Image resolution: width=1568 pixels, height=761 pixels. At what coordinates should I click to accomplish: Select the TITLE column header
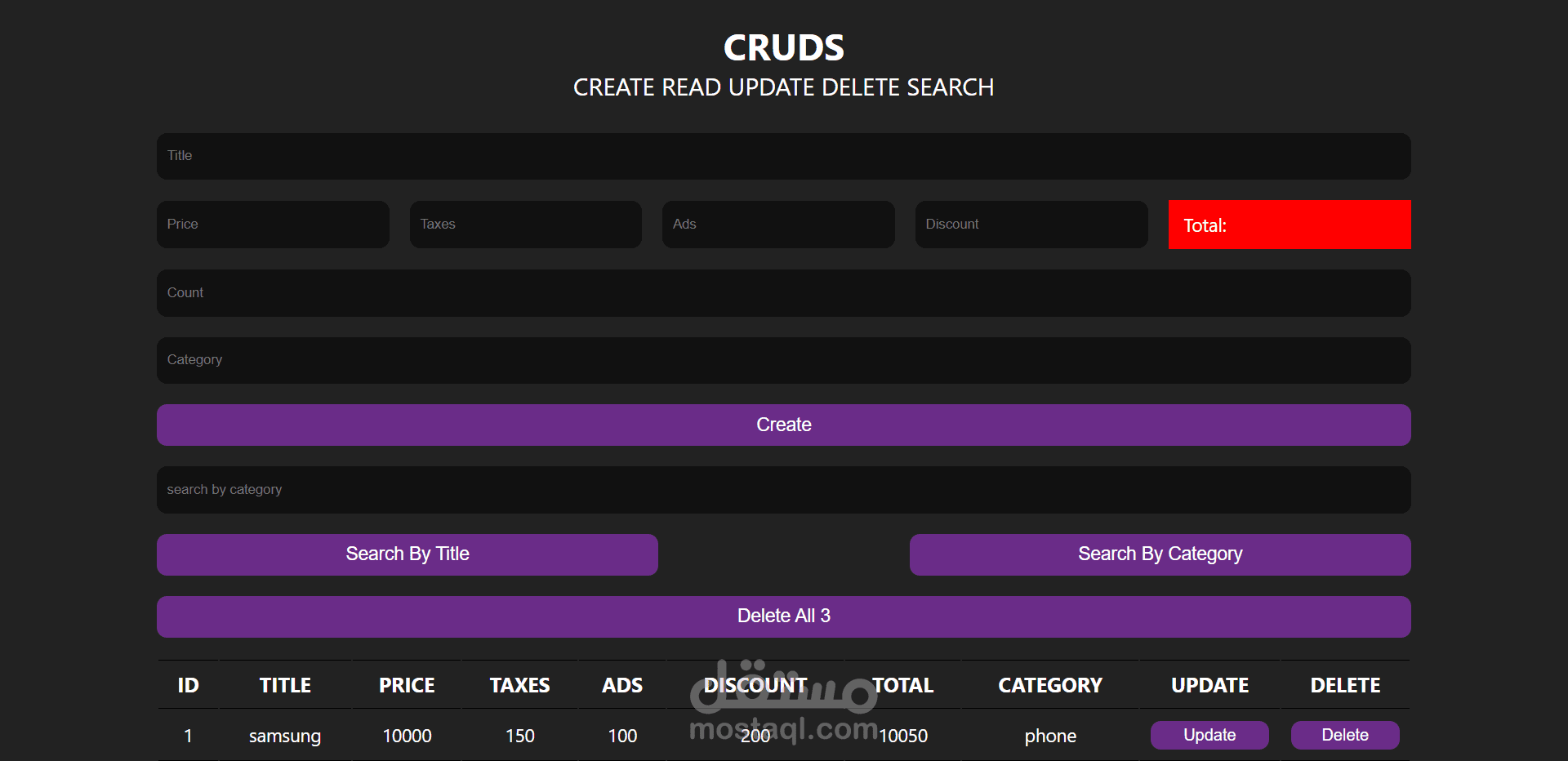(x=284, y=685)
